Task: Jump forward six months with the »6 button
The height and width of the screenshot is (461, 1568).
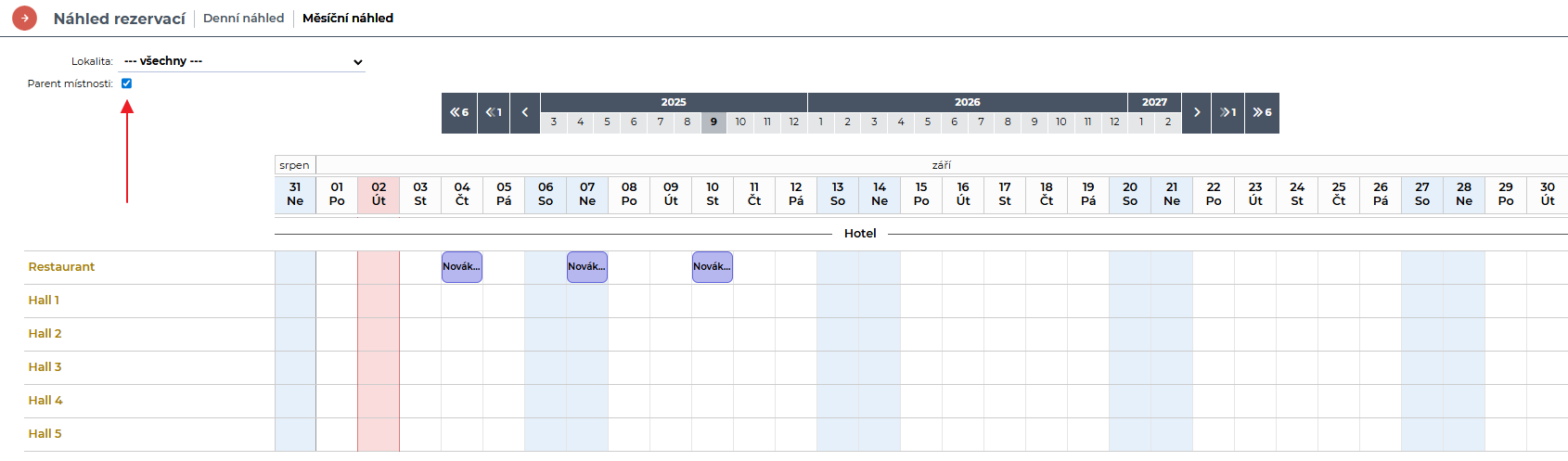Action: click(x=1262, y=112)
